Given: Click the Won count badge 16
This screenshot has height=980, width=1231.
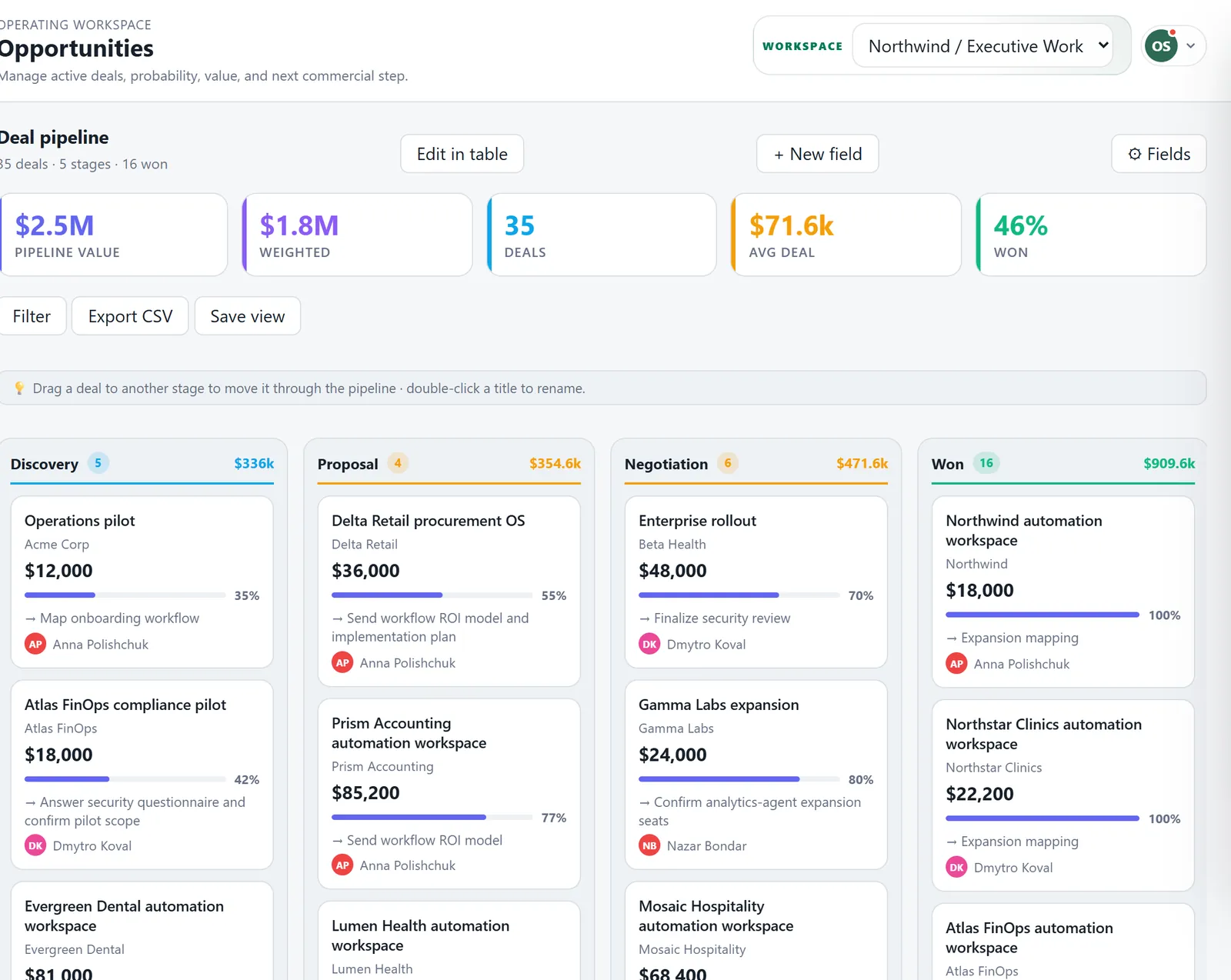Looking at the screenshot, I should [x=986, y=463].
